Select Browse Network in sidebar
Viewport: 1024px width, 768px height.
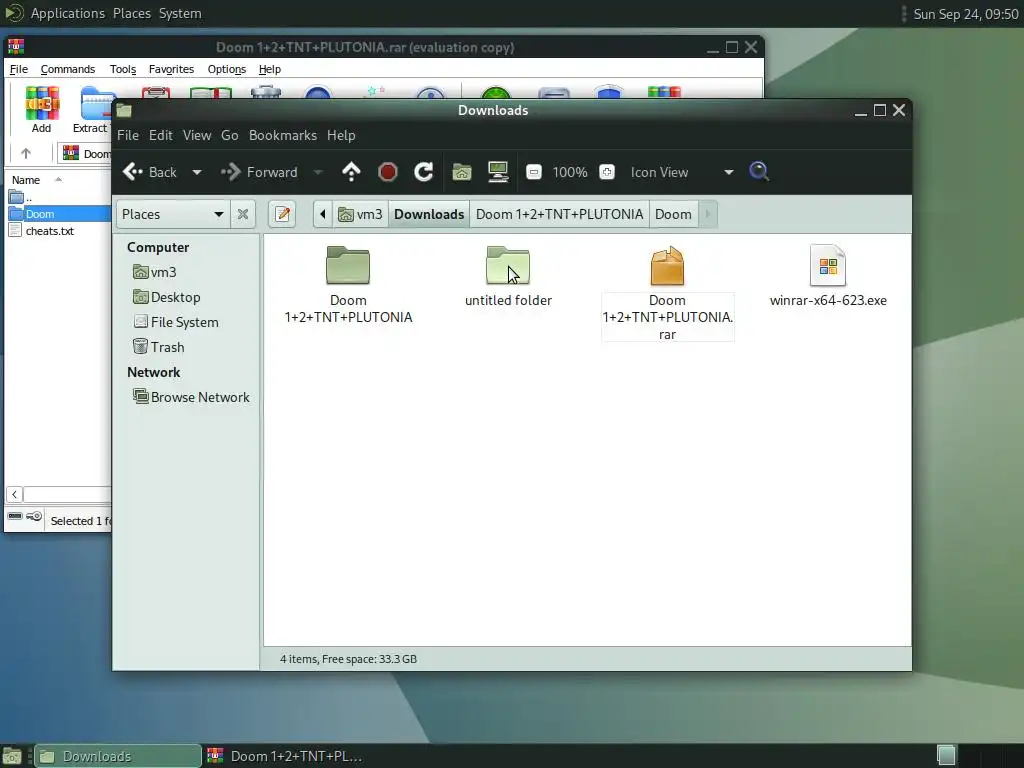[191, 397]
